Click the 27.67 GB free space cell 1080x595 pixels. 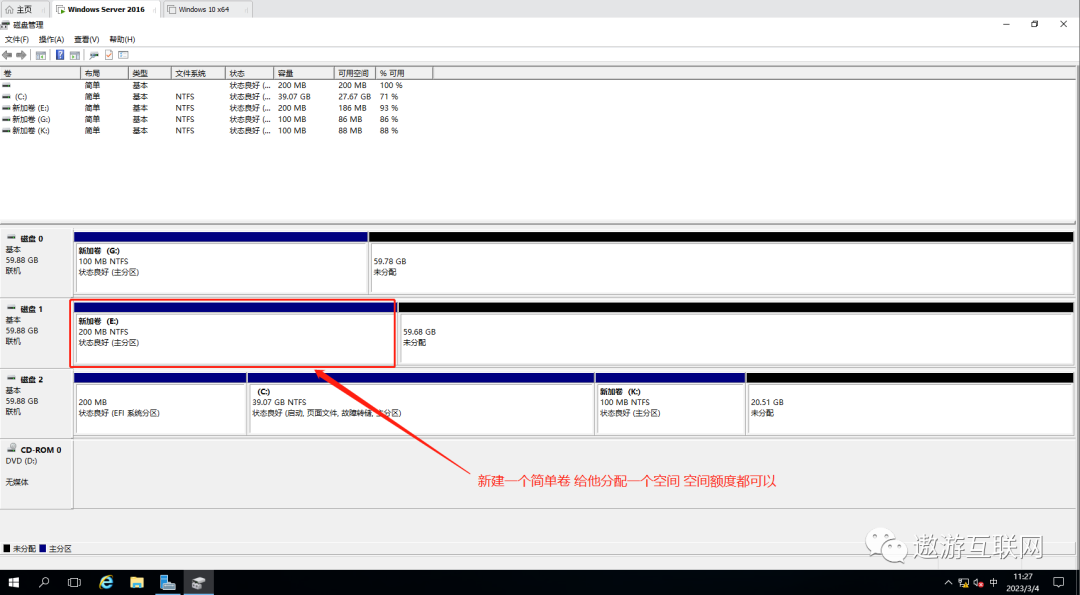tap(355, 97)
